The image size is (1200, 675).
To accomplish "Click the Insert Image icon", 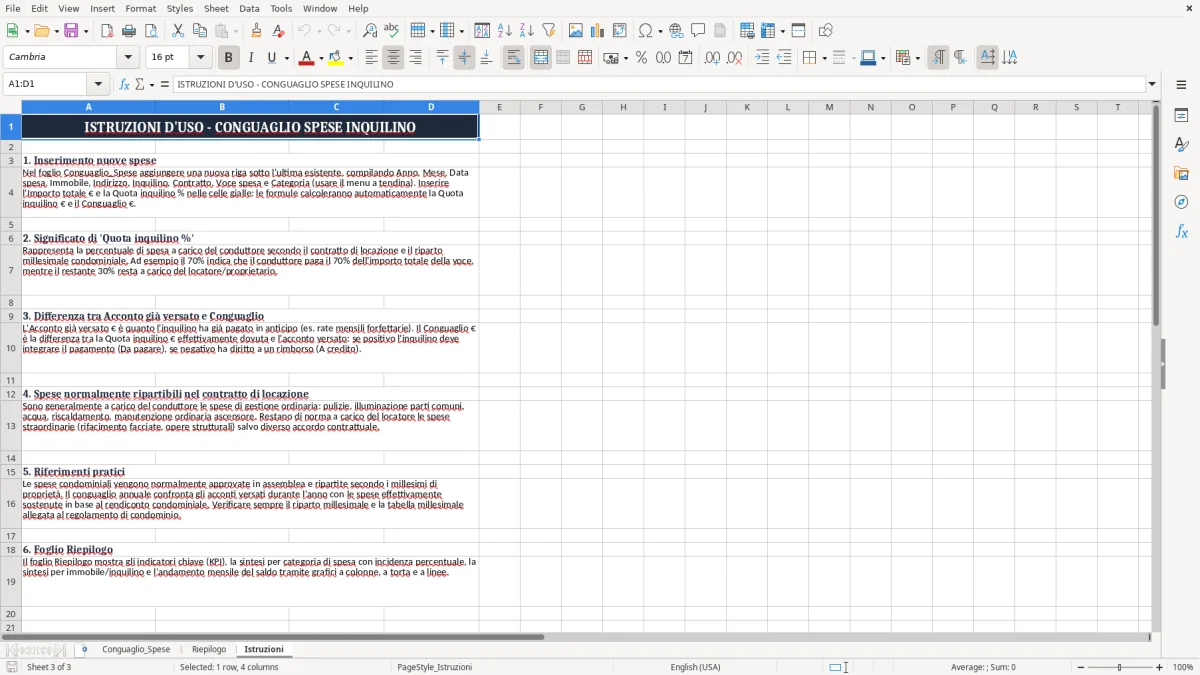I will tap(576, 31).
